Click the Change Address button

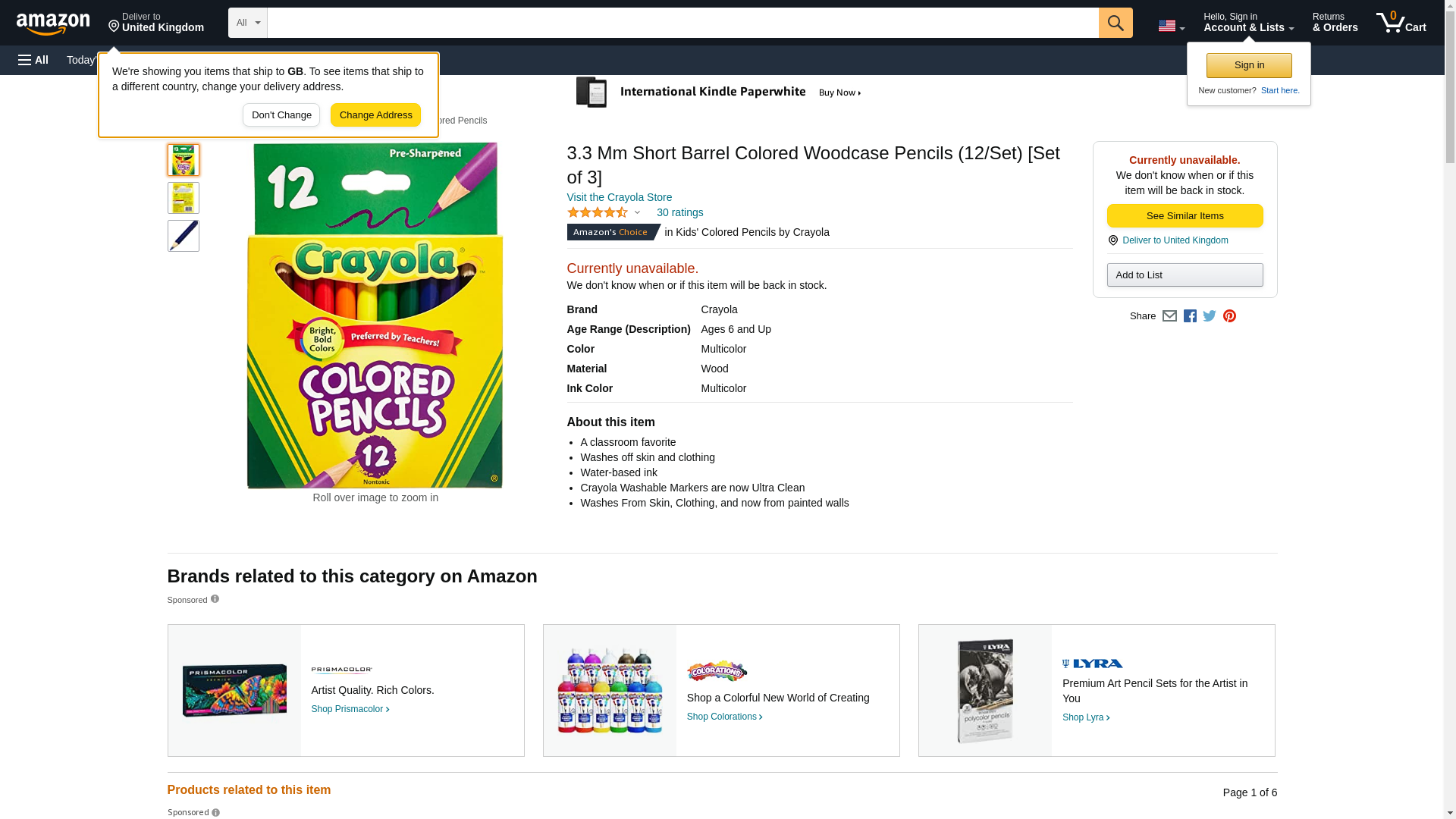coord(375,115)
